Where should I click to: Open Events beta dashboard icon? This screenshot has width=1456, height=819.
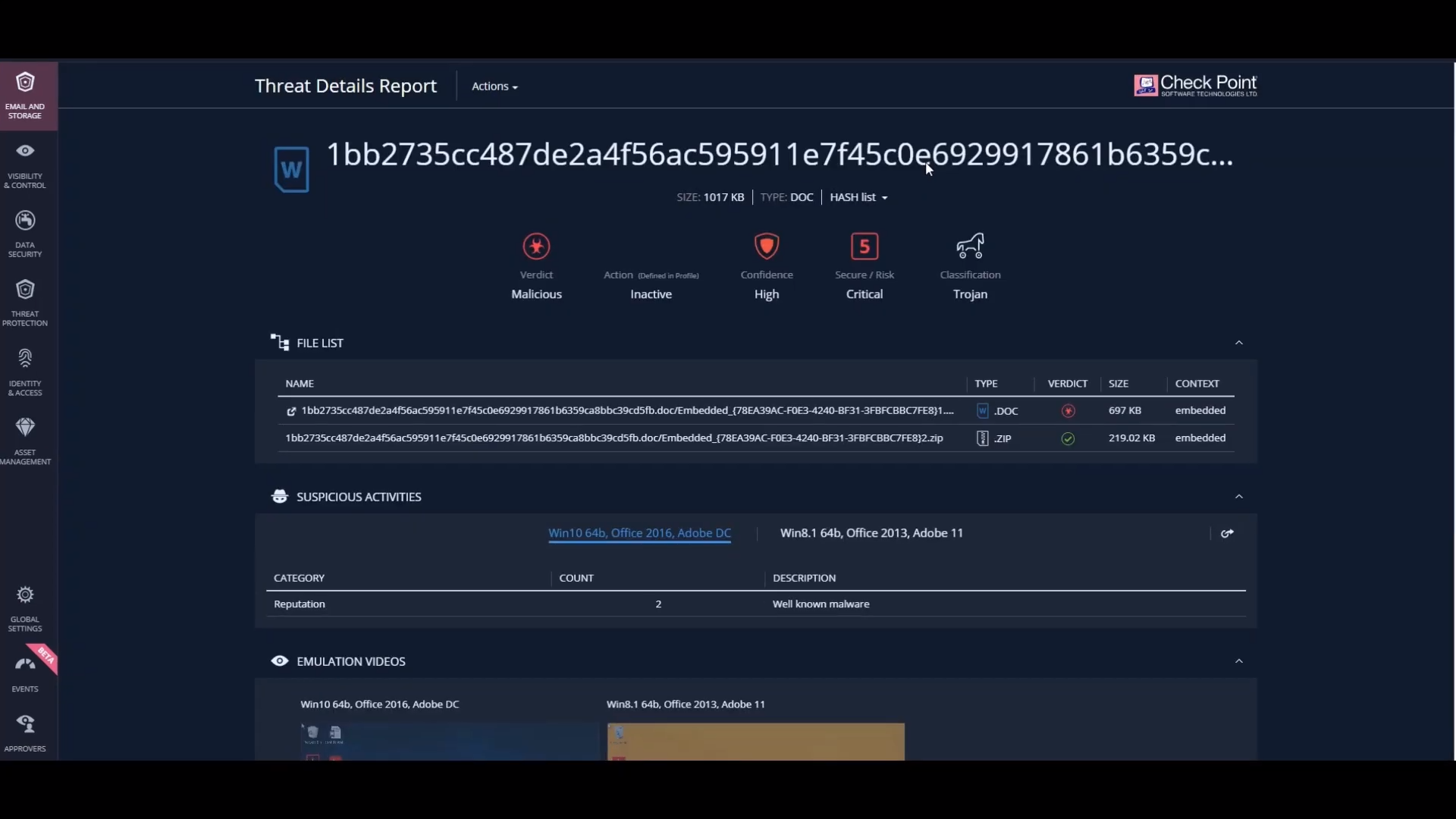(25, 665)
